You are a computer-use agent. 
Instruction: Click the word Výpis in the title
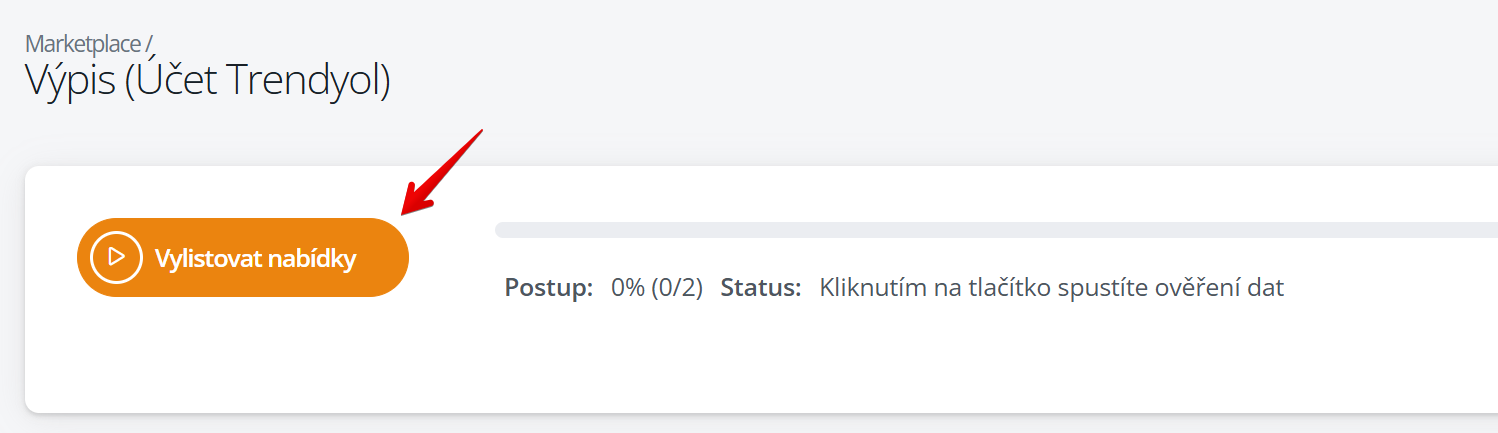70,82
